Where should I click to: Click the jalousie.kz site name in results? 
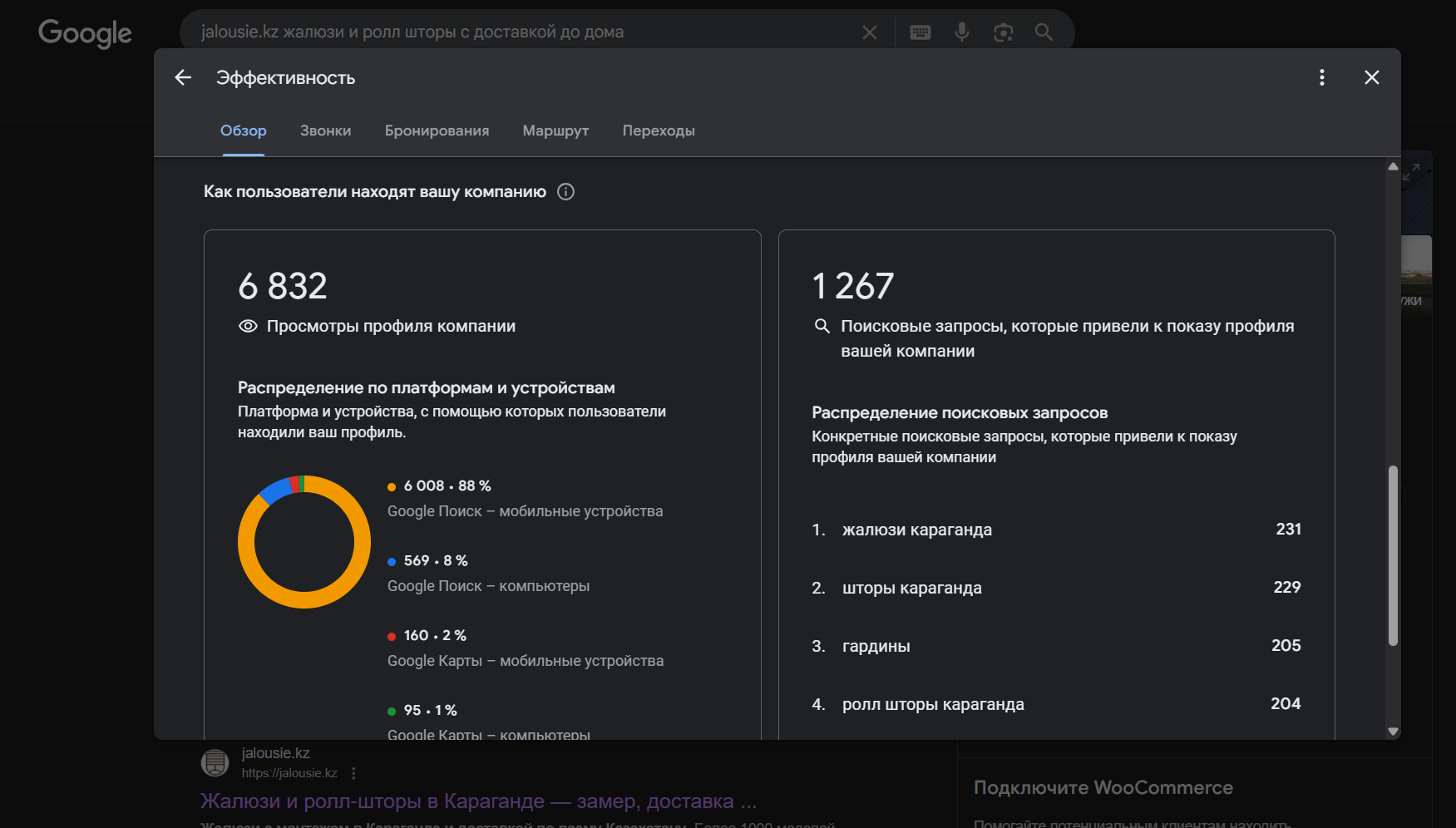276,753
